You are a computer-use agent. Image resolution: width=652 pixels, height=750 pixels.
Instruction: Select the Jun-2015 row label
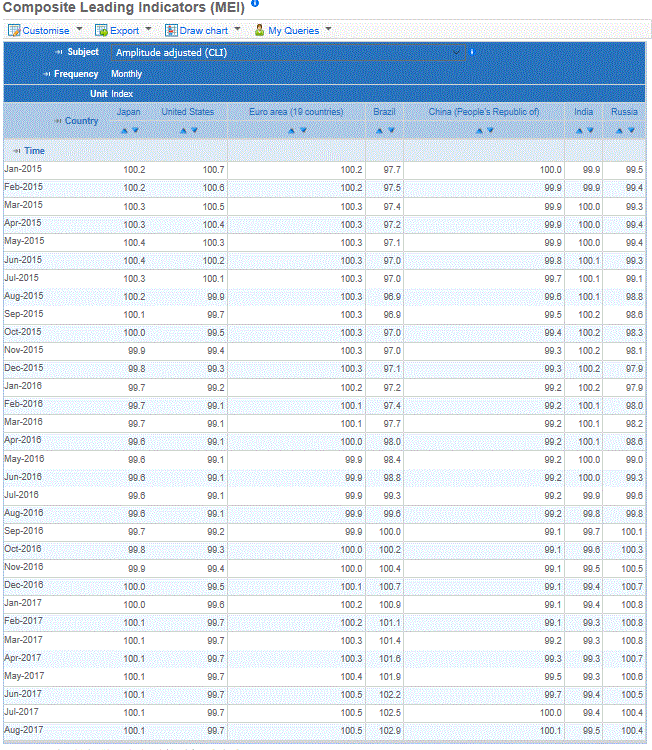point(23,260)
